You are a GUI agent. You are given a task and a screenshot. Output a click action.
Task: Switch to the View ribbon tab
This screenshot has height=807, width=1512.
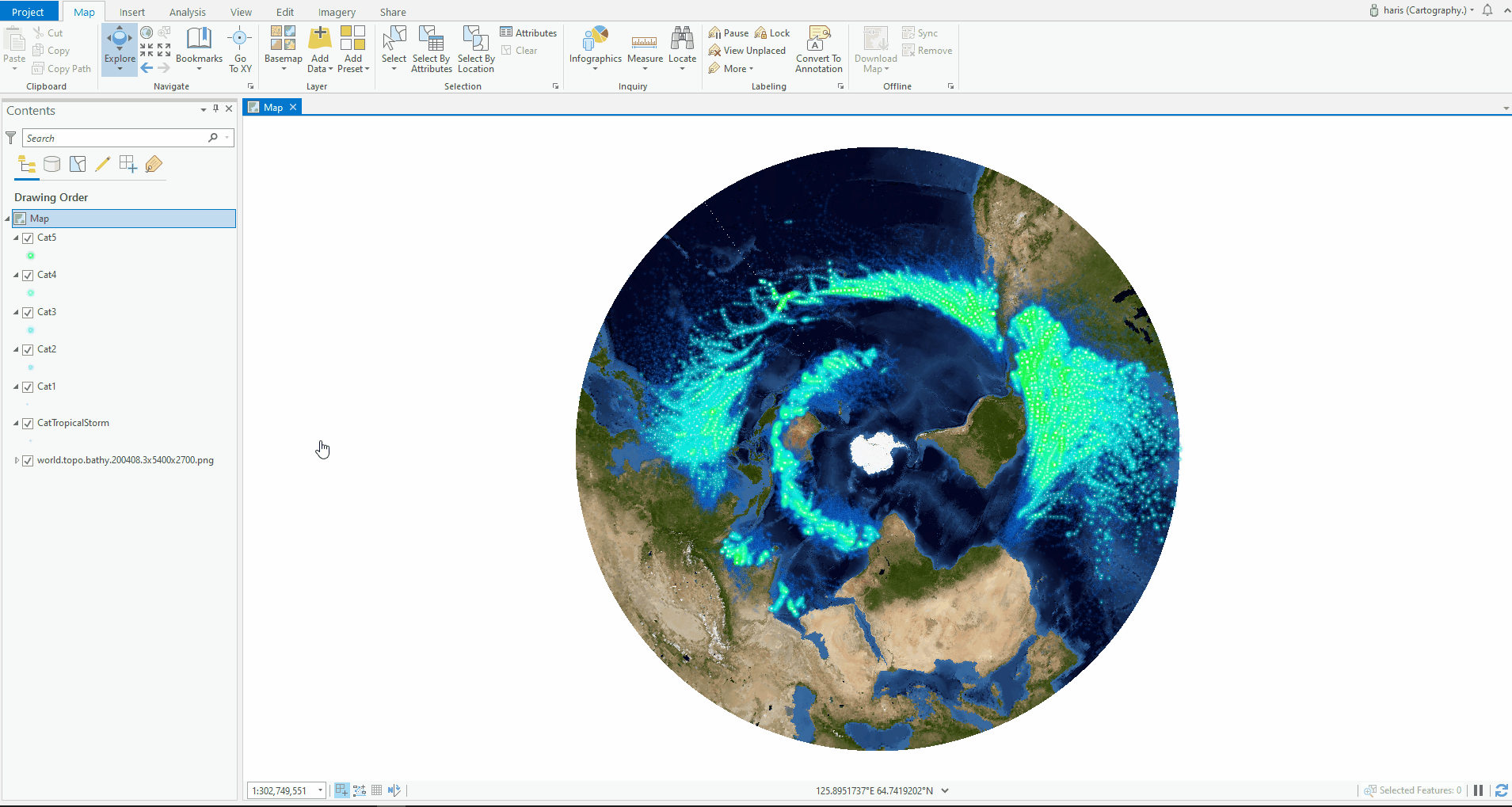pyautogui.click(x=241, y=12)
